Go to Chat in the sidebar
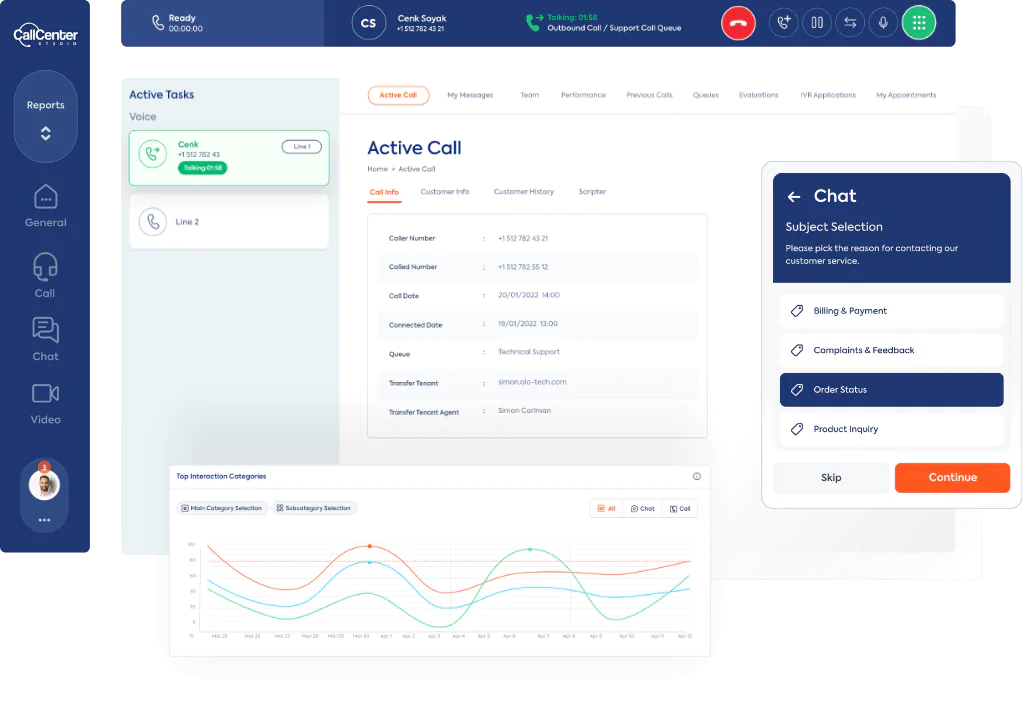Viewport: 1023px width, 715px height. point(45,339)
